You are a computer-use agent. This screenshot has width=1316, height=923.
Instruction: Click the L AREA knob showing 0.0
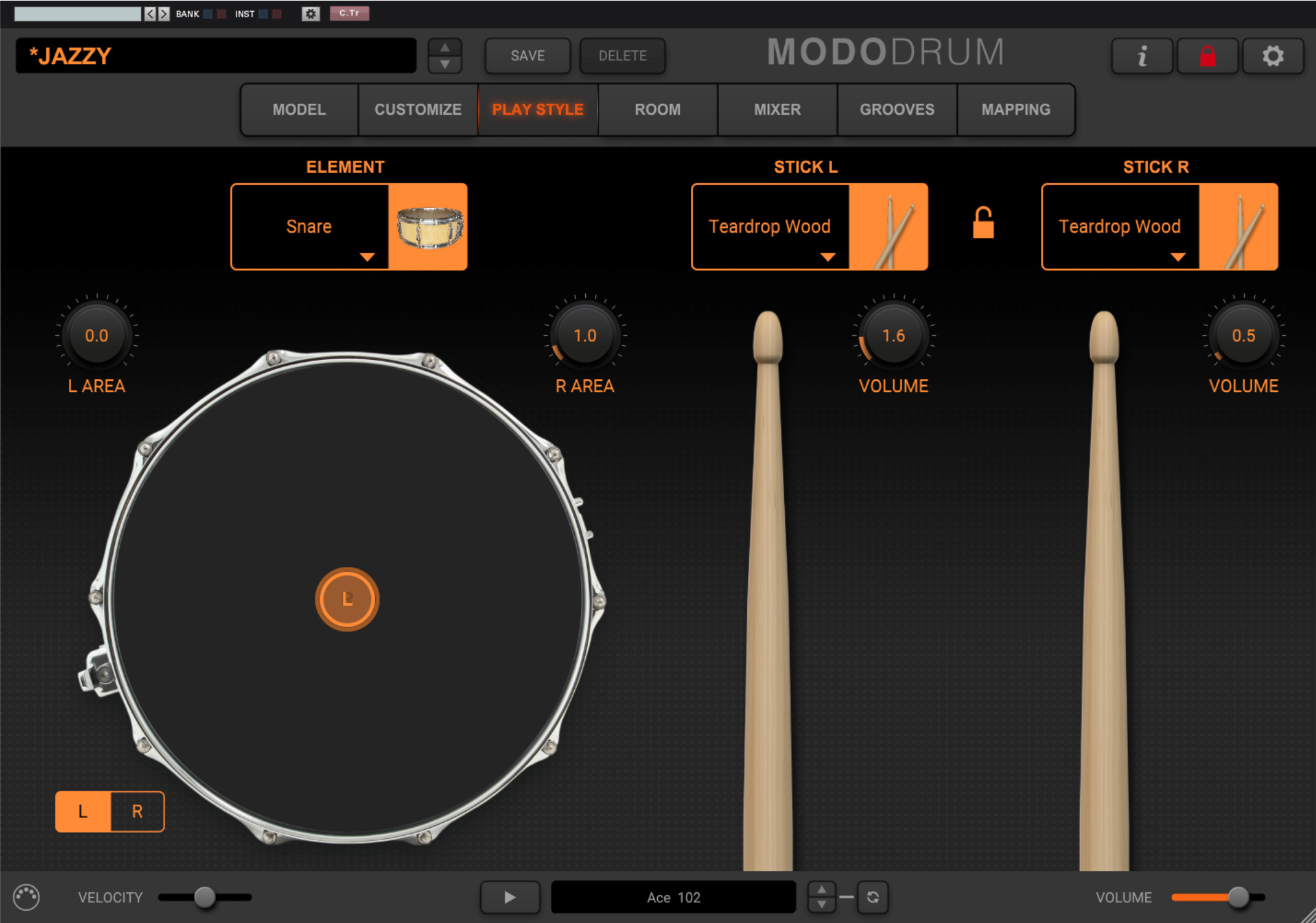[96, 335]
